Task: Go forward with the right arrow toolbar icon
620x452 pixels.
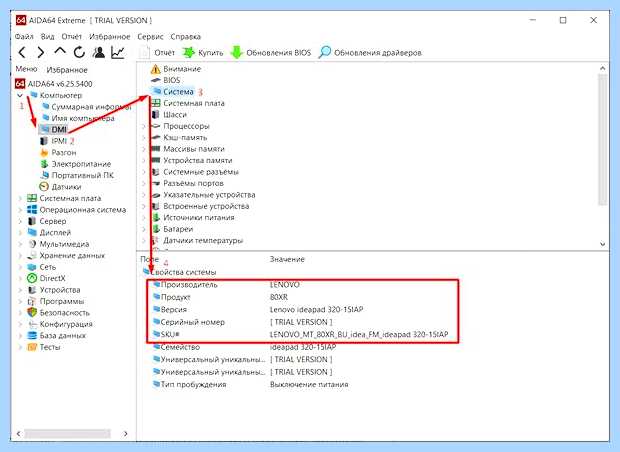Action: tap(41, 52)
